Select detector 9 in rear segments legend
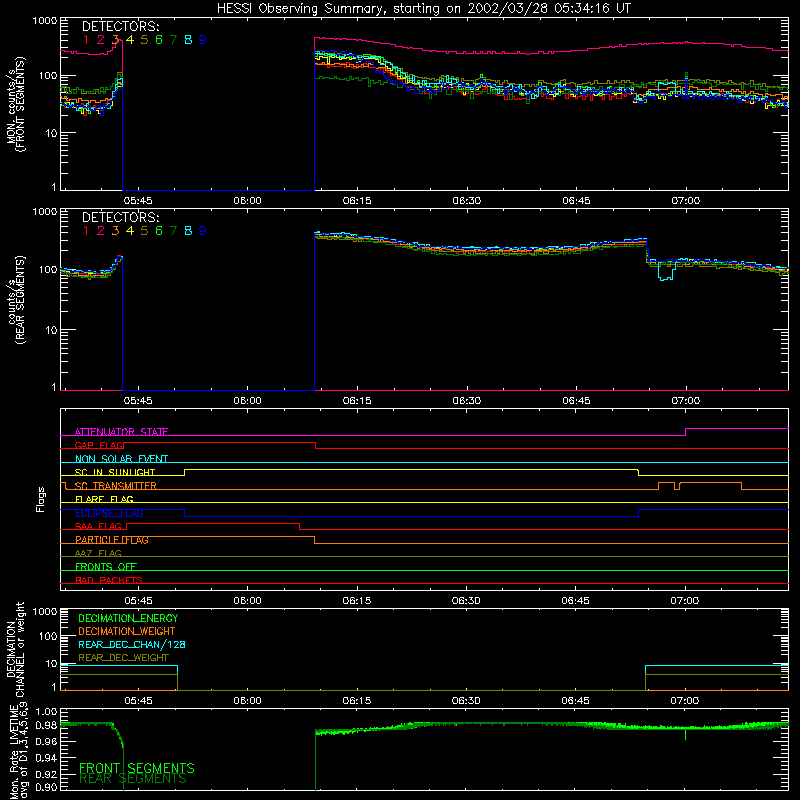The image size is (800, 800). point(203,231)
